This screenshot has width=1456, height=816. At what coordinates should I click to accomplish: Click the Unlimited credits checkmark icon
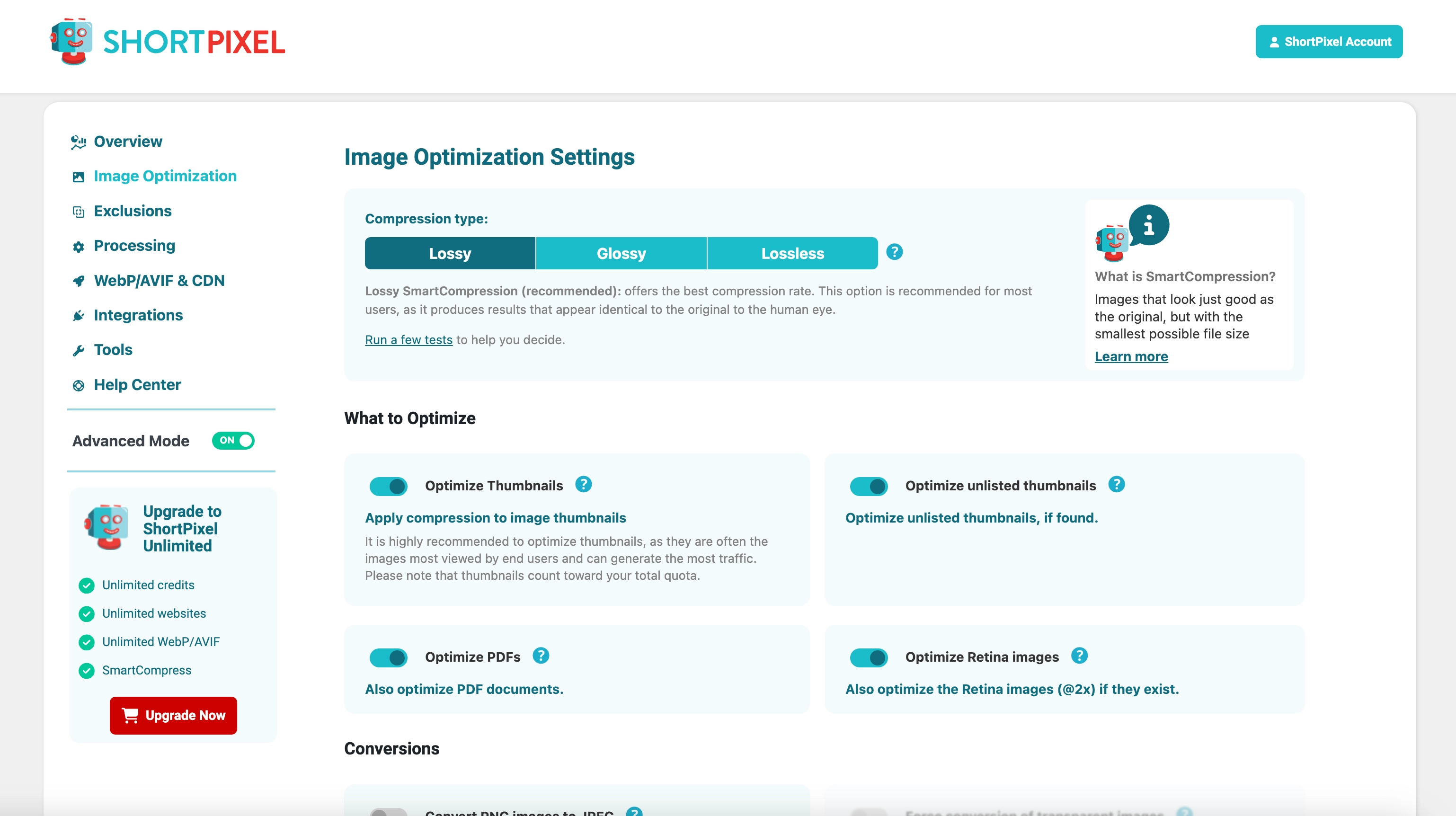(x=87, y=585)
